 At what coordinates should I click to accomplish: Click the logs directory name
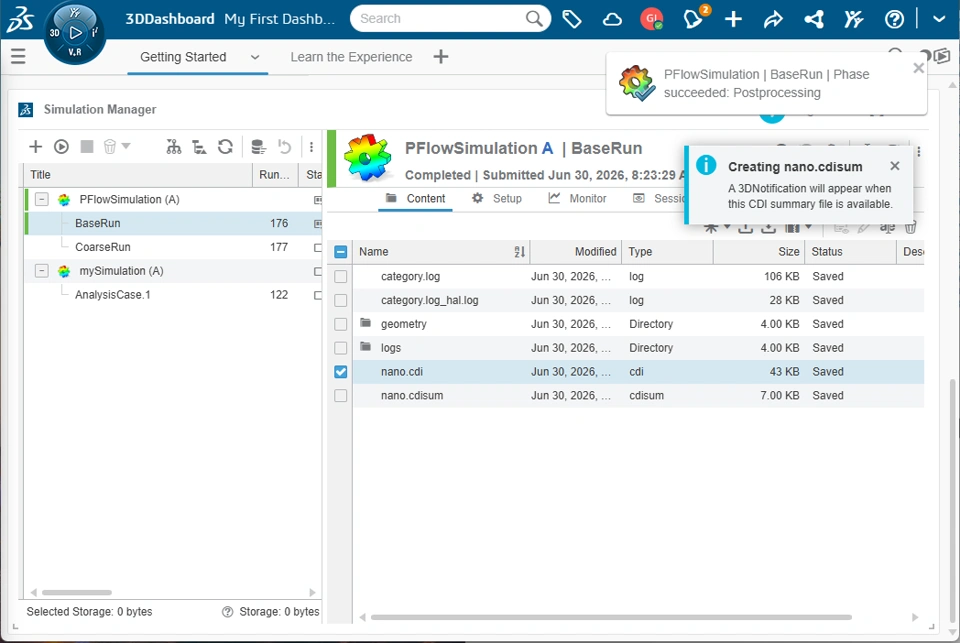click(391, 348)
